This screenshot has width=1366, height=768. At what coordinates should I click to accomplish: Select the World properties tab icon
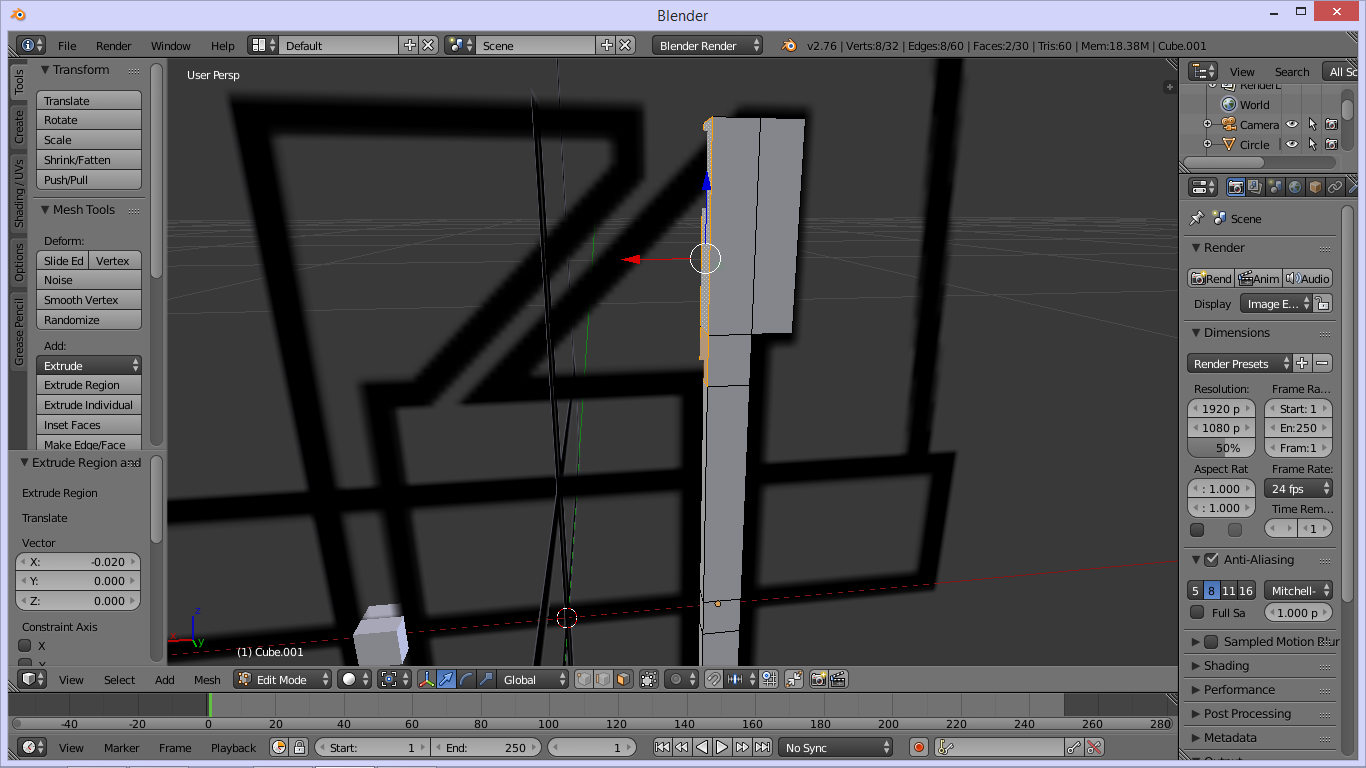point(1295,187)
